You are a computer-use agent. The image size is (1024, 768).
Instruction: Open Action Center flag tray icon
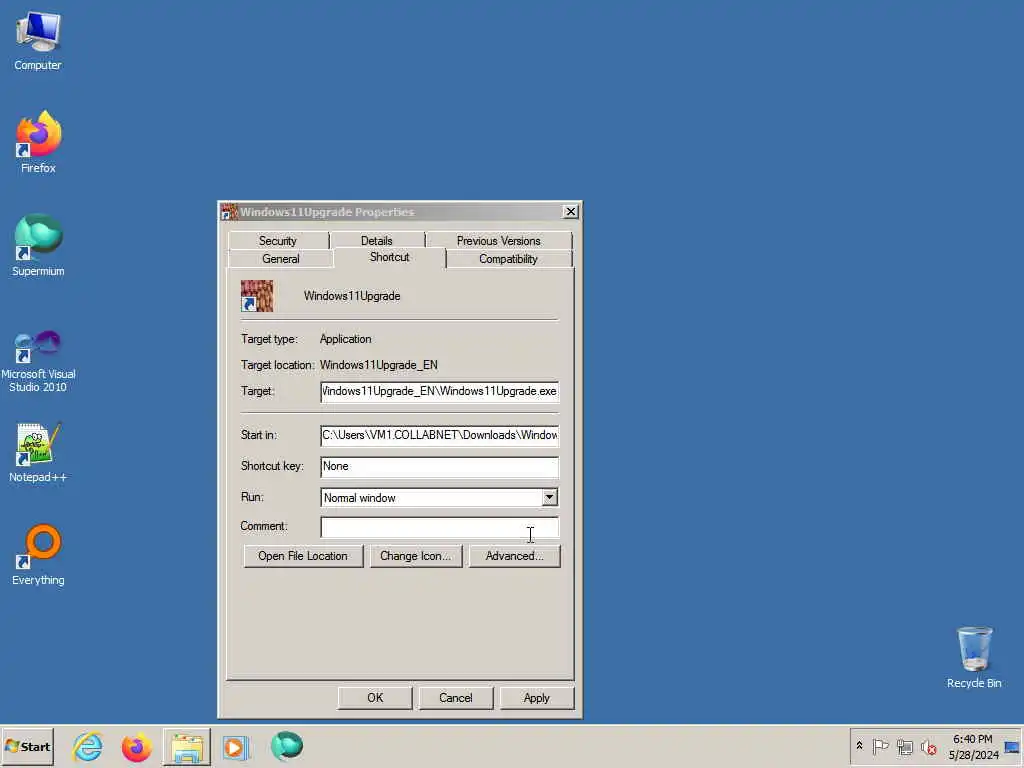point(880,746)
